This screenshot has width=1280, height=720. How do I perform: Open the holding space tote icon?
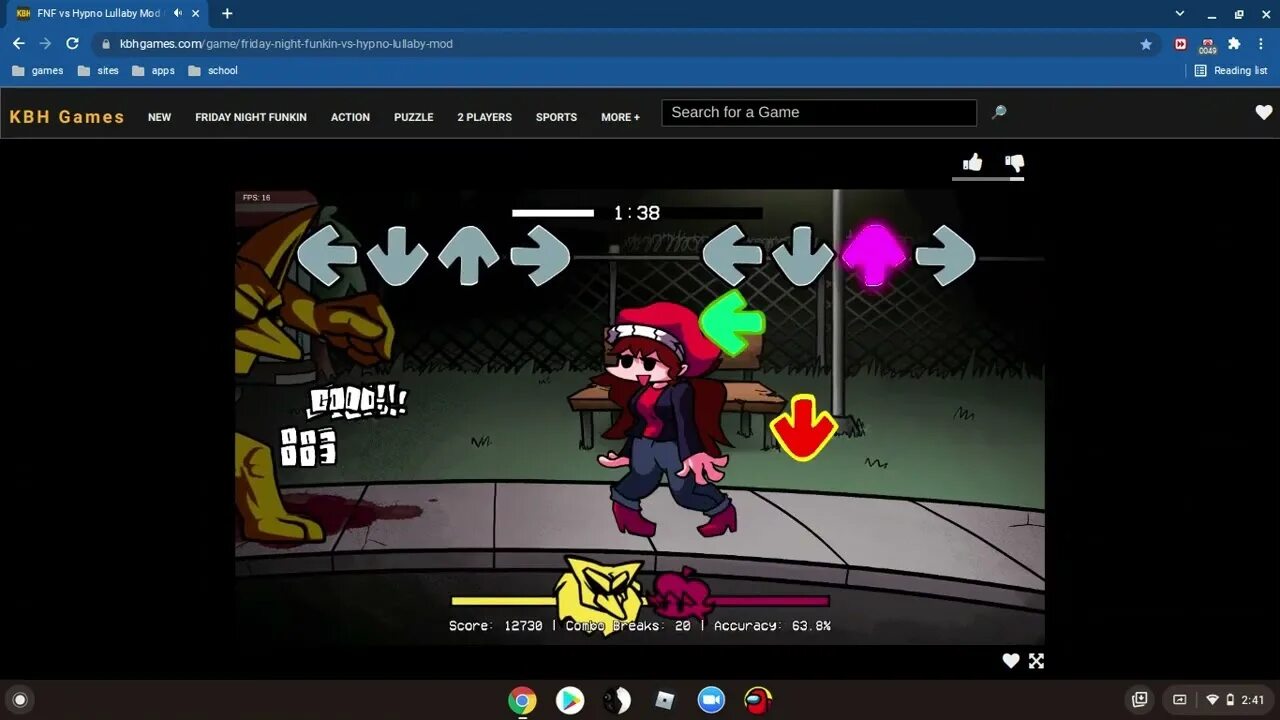tap(1139, 700)
